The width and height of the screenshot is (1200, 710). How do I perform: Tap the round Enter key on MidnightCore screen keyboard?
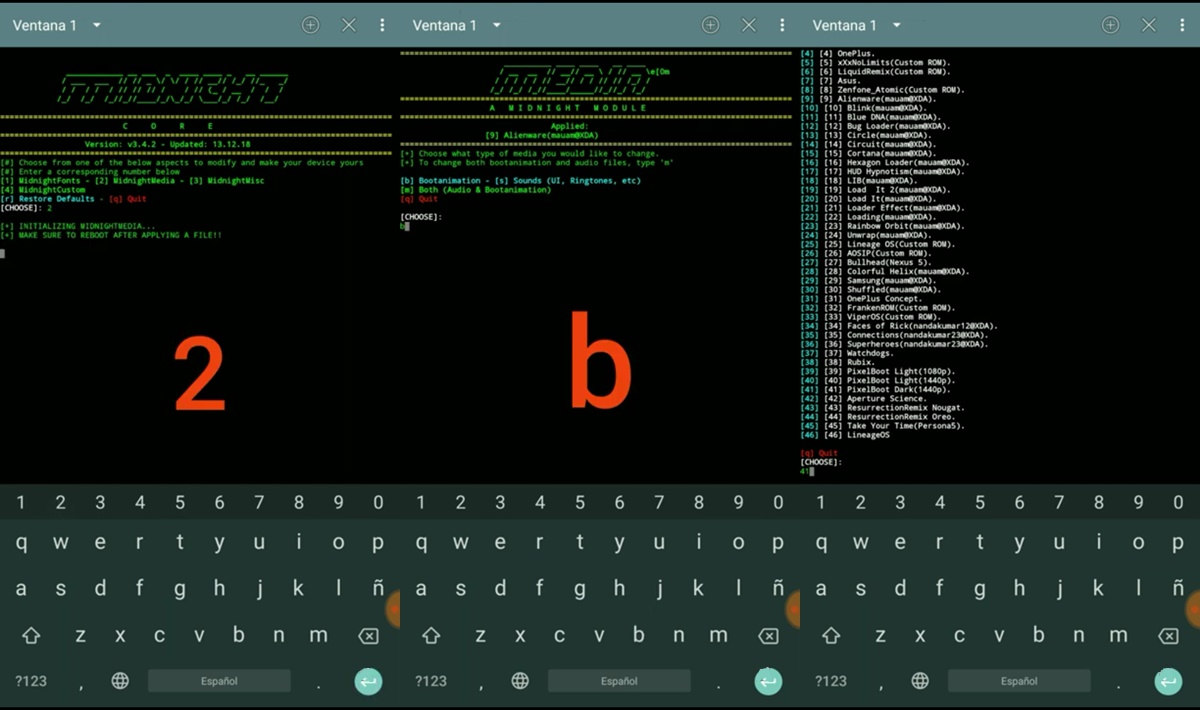(368, 682)
